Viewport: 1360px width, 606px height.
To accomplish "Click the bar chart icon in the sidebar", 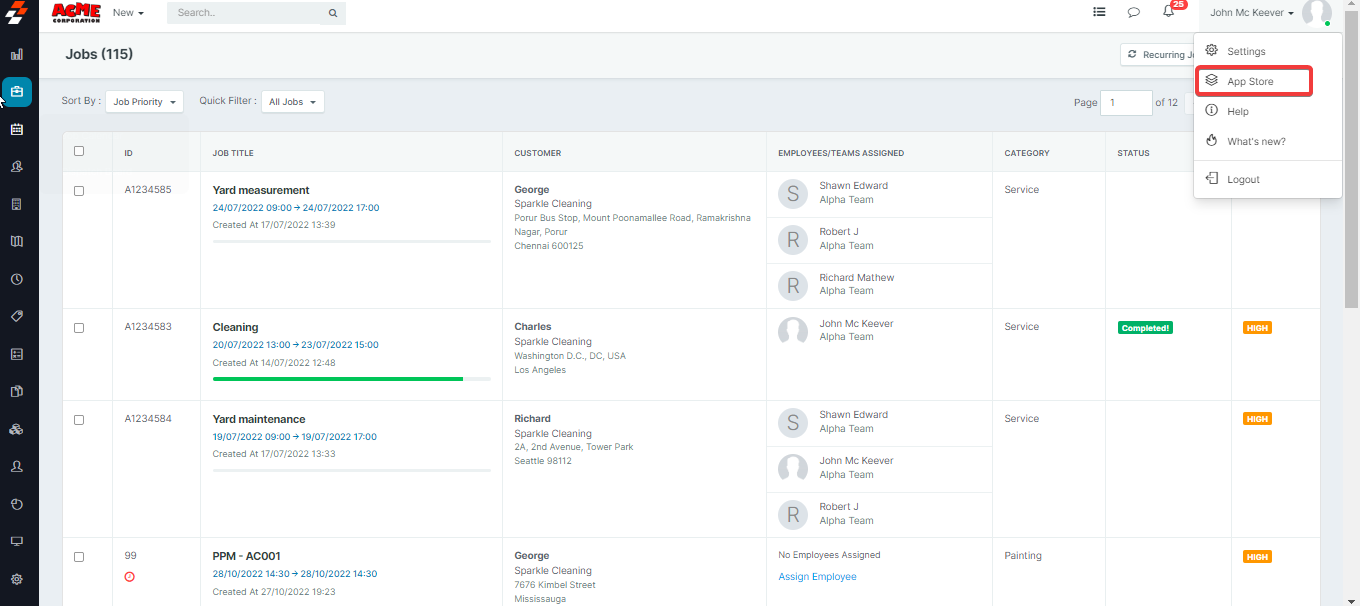I will pyautogui.click(x=17, y=54).
